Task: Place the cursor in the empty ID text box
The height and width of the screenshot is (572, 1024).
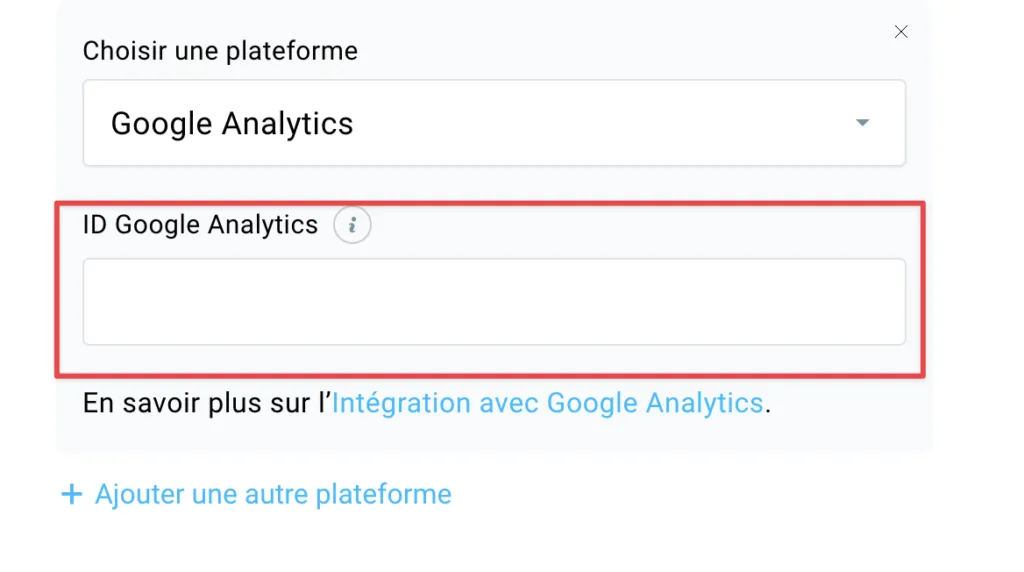Action: pyautogui.click(x=494, y=302)
